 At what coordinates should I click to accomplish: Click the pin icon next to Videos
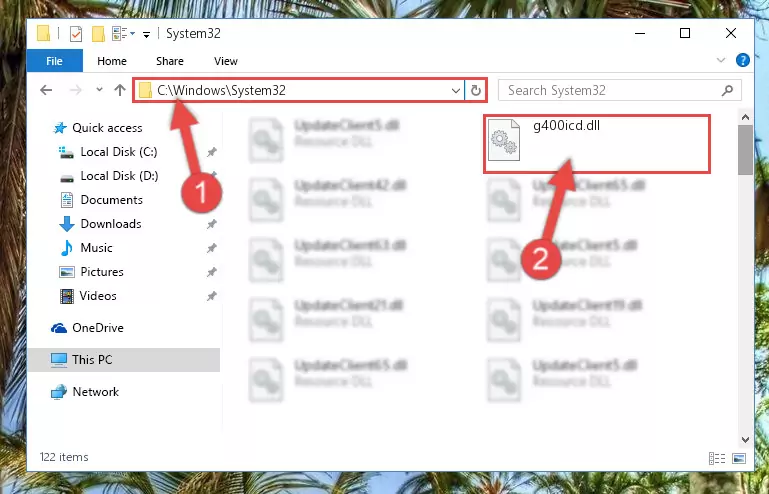click(211, 296)
